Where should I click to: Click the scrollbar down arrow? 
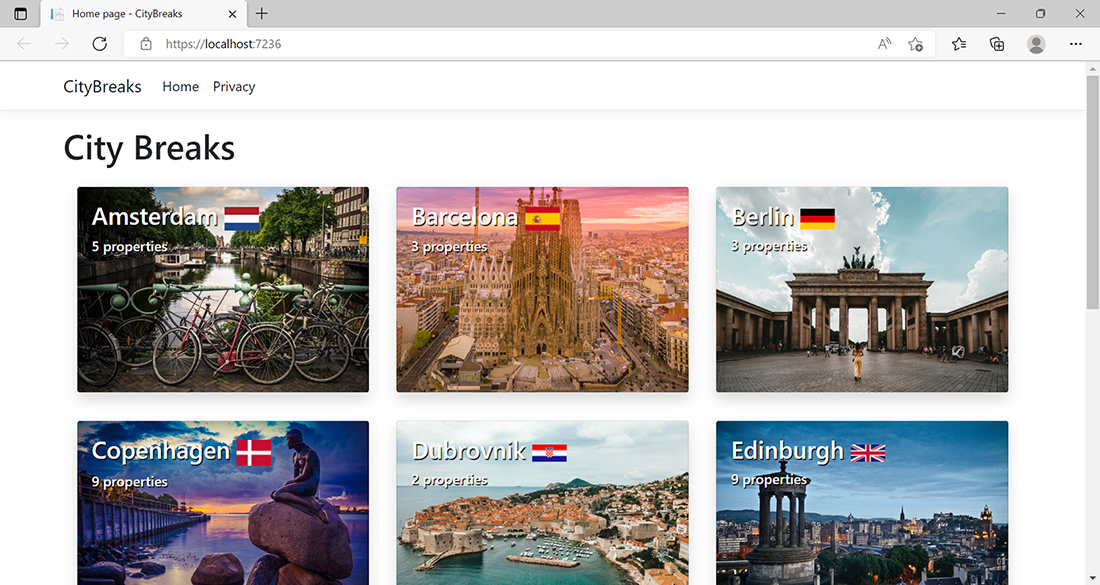tap(1092, 579)
